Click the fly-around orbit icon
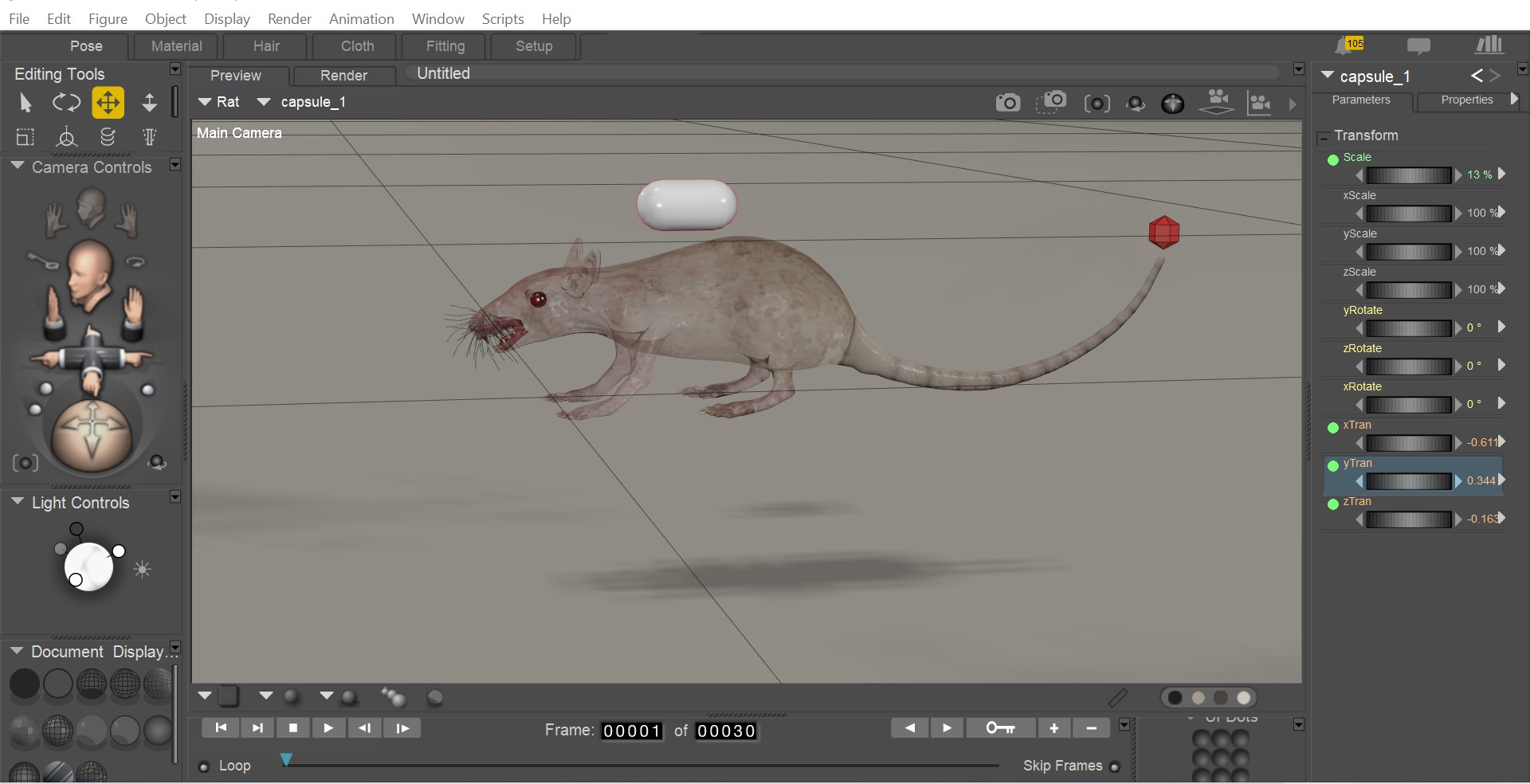The height and width of the screenshot is (784, 1530). 1136,104
